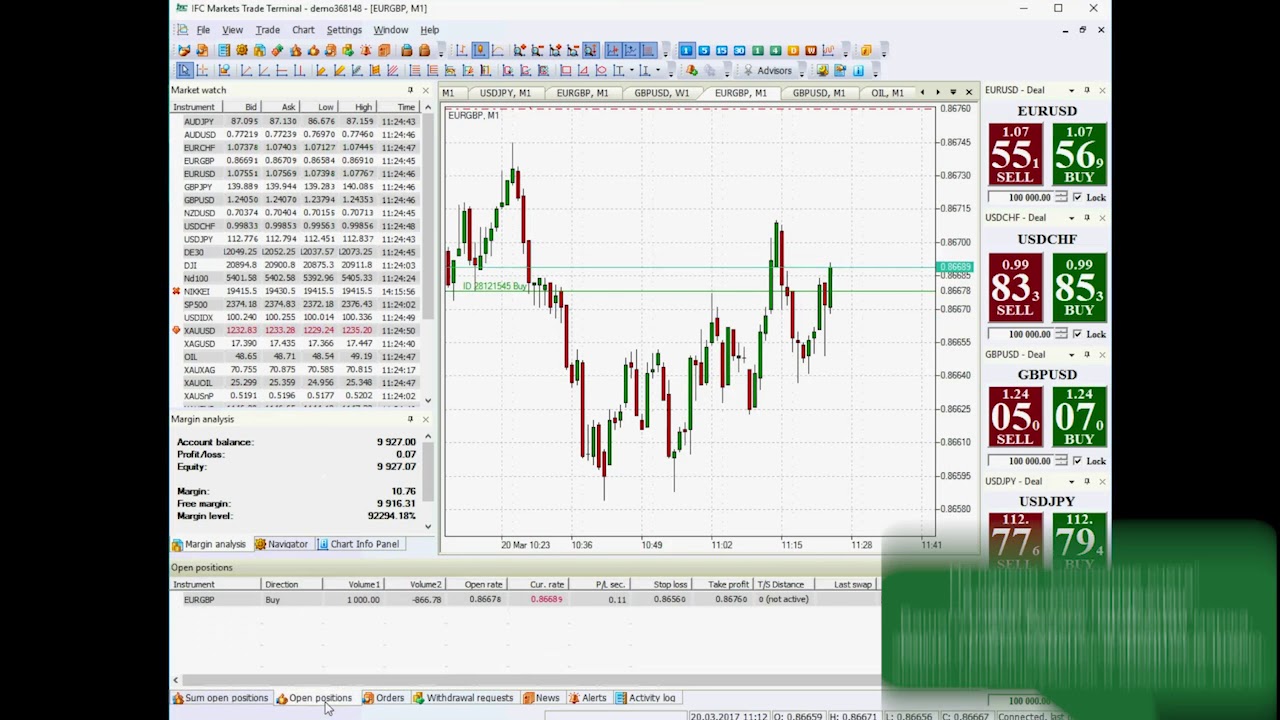The width and height of the screenshot is (1280, 720).
Task: Toggle Lock checkbox in EURUSD Deal panel
Action: click(1077, 198)
